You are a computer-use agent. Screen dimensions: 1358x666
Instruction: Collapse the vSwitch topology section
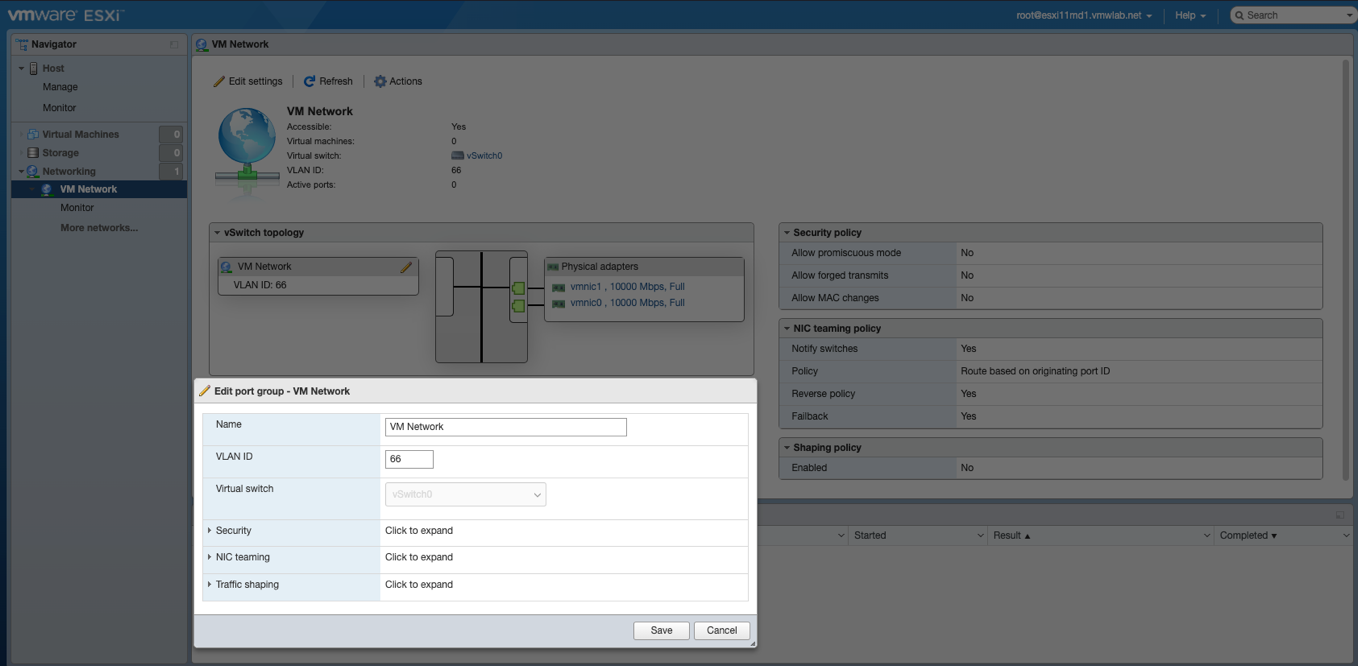pos(217,232)
